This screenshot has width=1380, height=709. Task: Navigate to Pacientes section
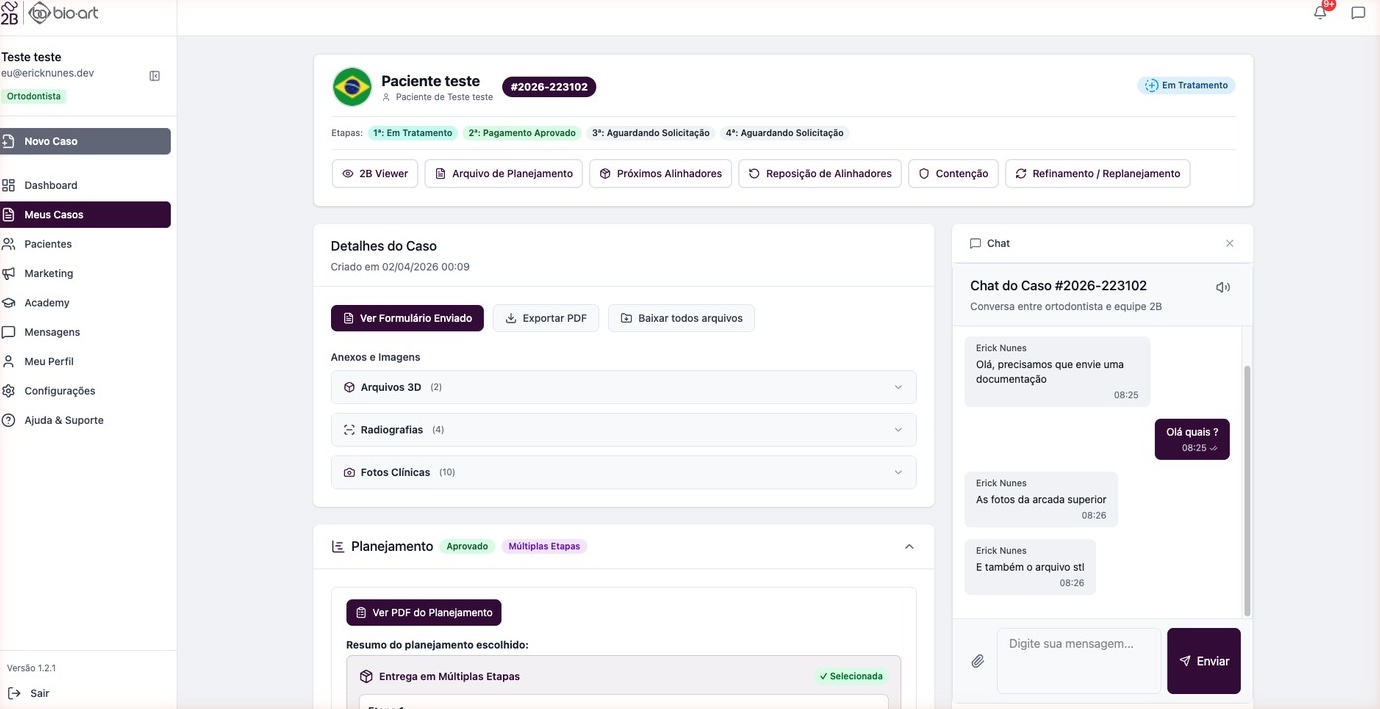click(x=86, y=244)
